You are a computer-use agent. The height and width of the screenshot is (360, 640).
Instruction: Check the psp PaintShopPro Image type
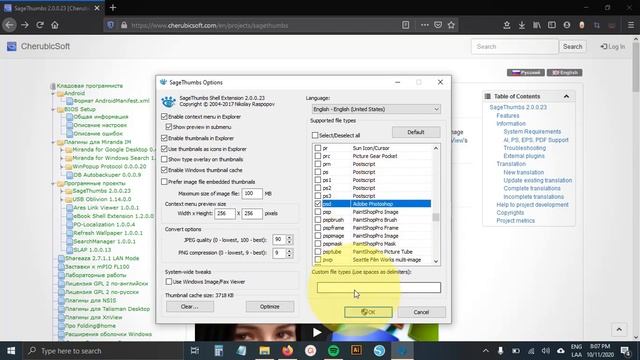point(318,212)
